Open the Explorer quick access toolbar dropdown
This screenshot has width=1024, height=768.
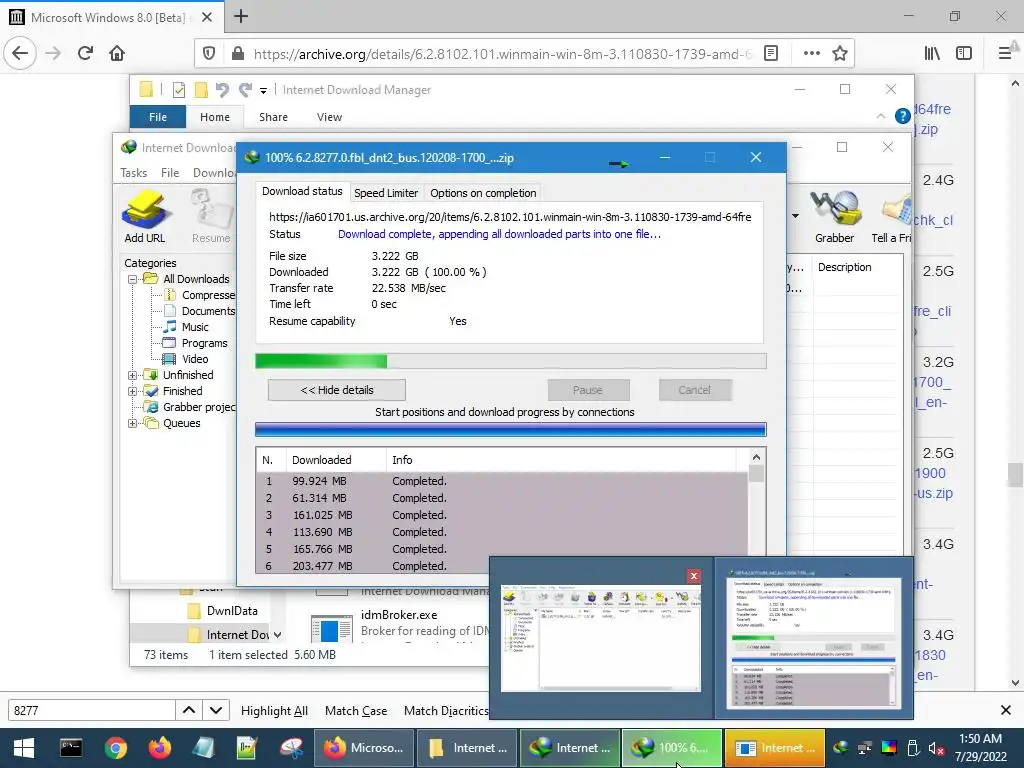point(263,90)
